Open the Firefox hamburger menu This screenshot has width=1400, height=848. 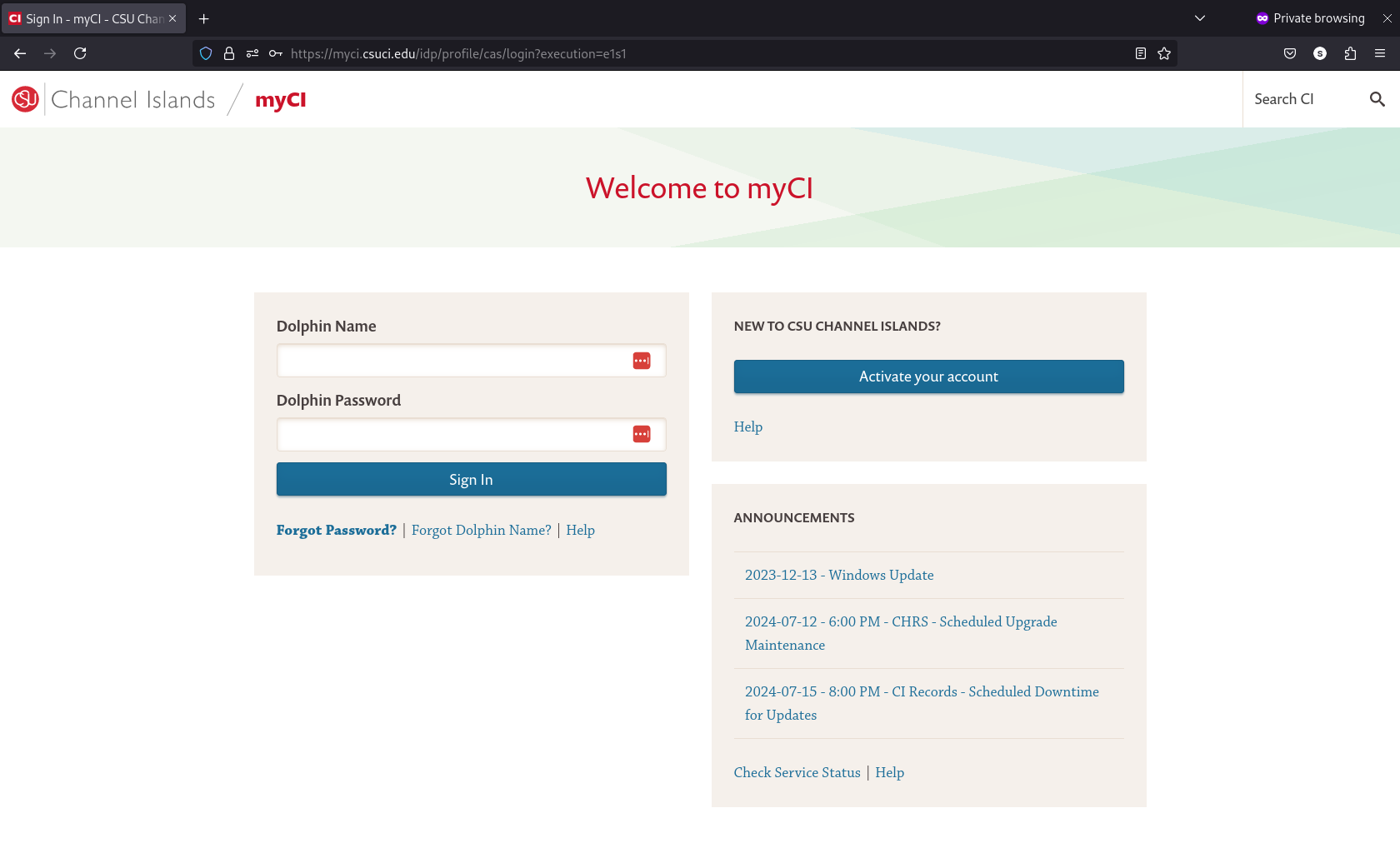click(x=1380, y=53)
